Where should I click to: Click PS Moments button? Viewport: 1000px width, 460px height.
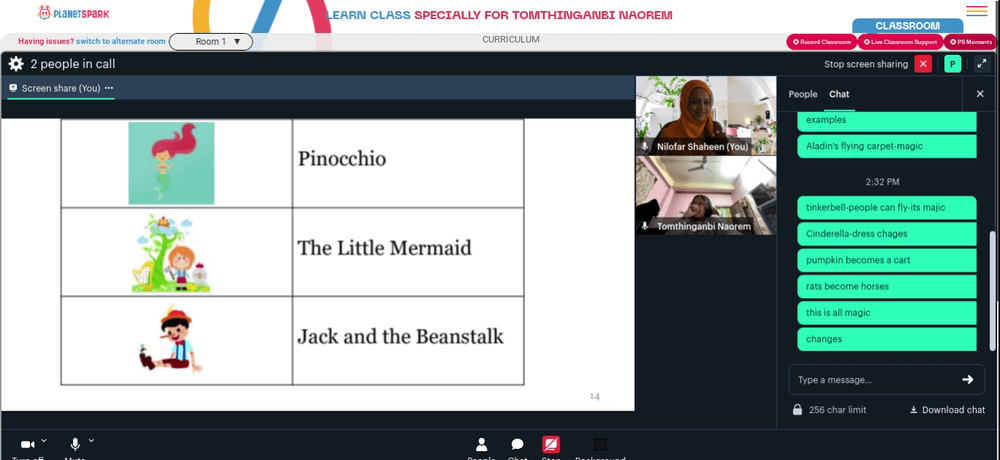click(971, 42)
